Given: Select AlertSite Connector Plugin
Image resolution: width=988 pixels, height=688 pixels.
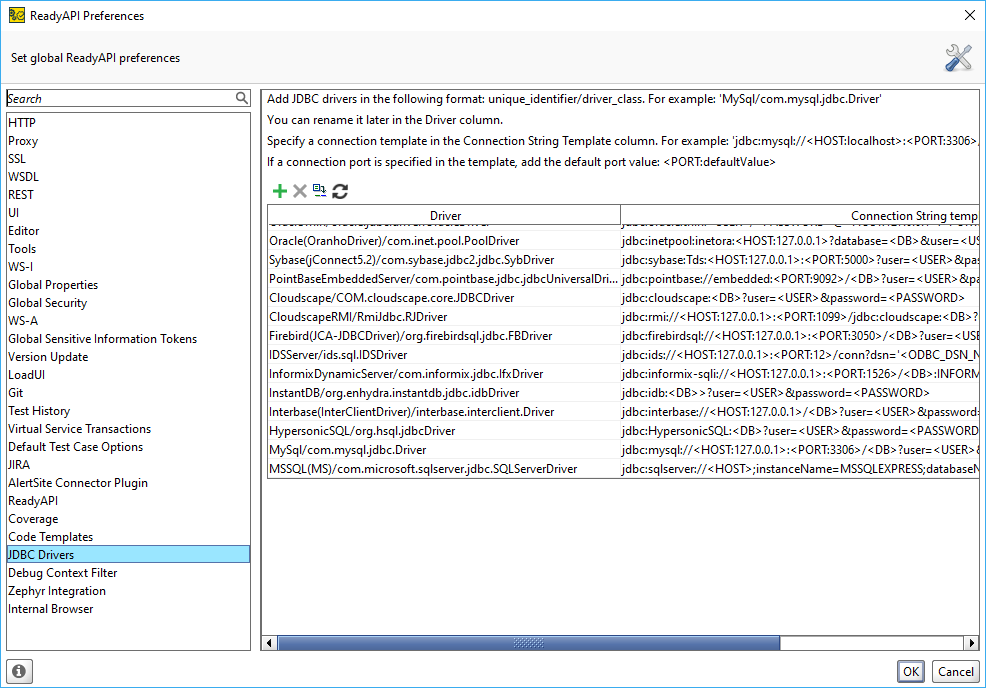Looking at the screenshot, I should pos(129,483).
